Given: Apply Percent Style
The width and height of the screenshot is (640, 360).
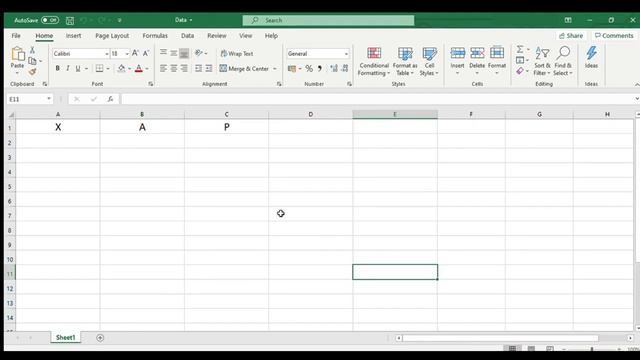Looking at the screenshot, I should click(x=309, y=69).
